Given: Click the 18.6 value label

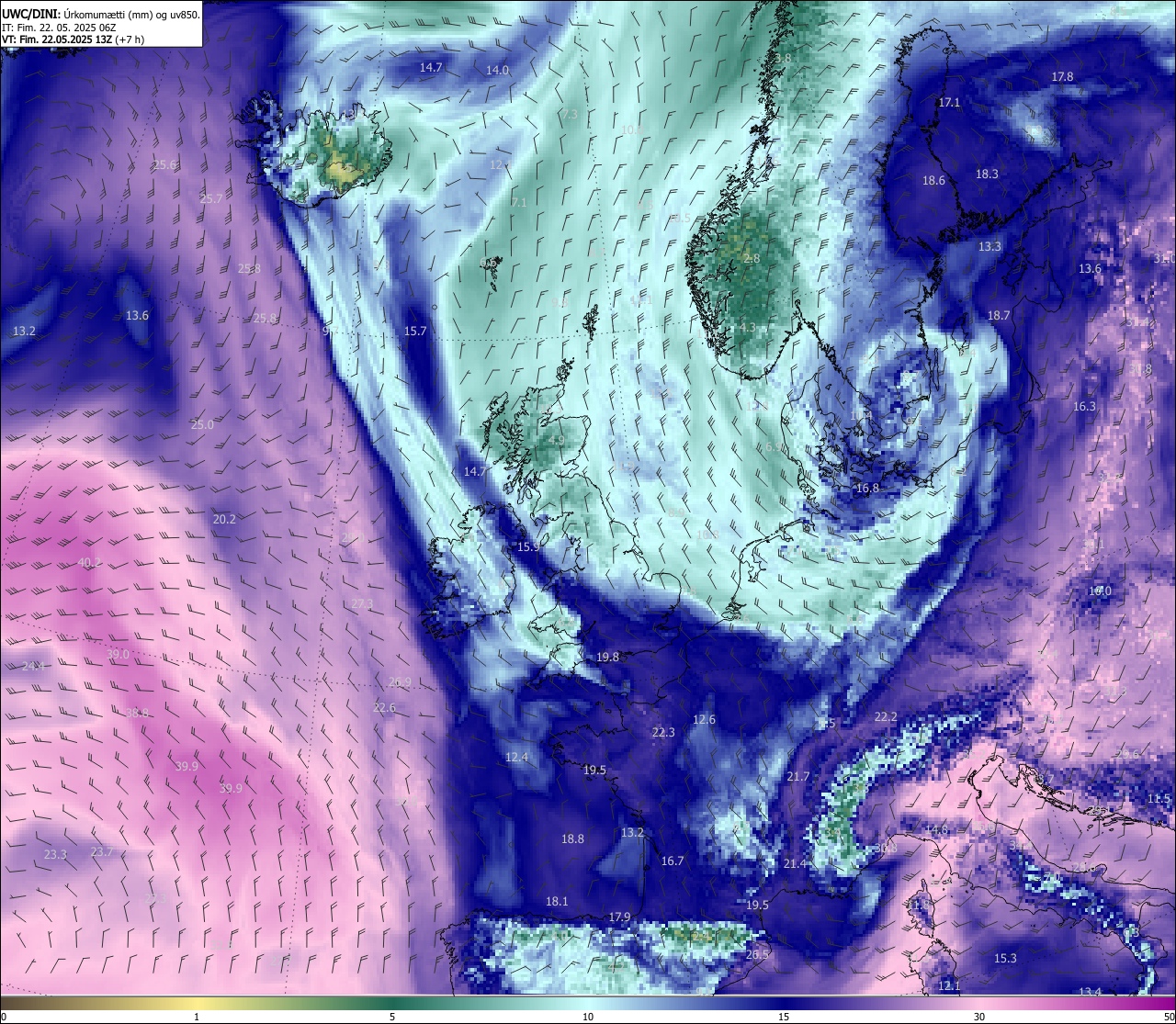Looking at the screenshot, I should click(933, 181).
